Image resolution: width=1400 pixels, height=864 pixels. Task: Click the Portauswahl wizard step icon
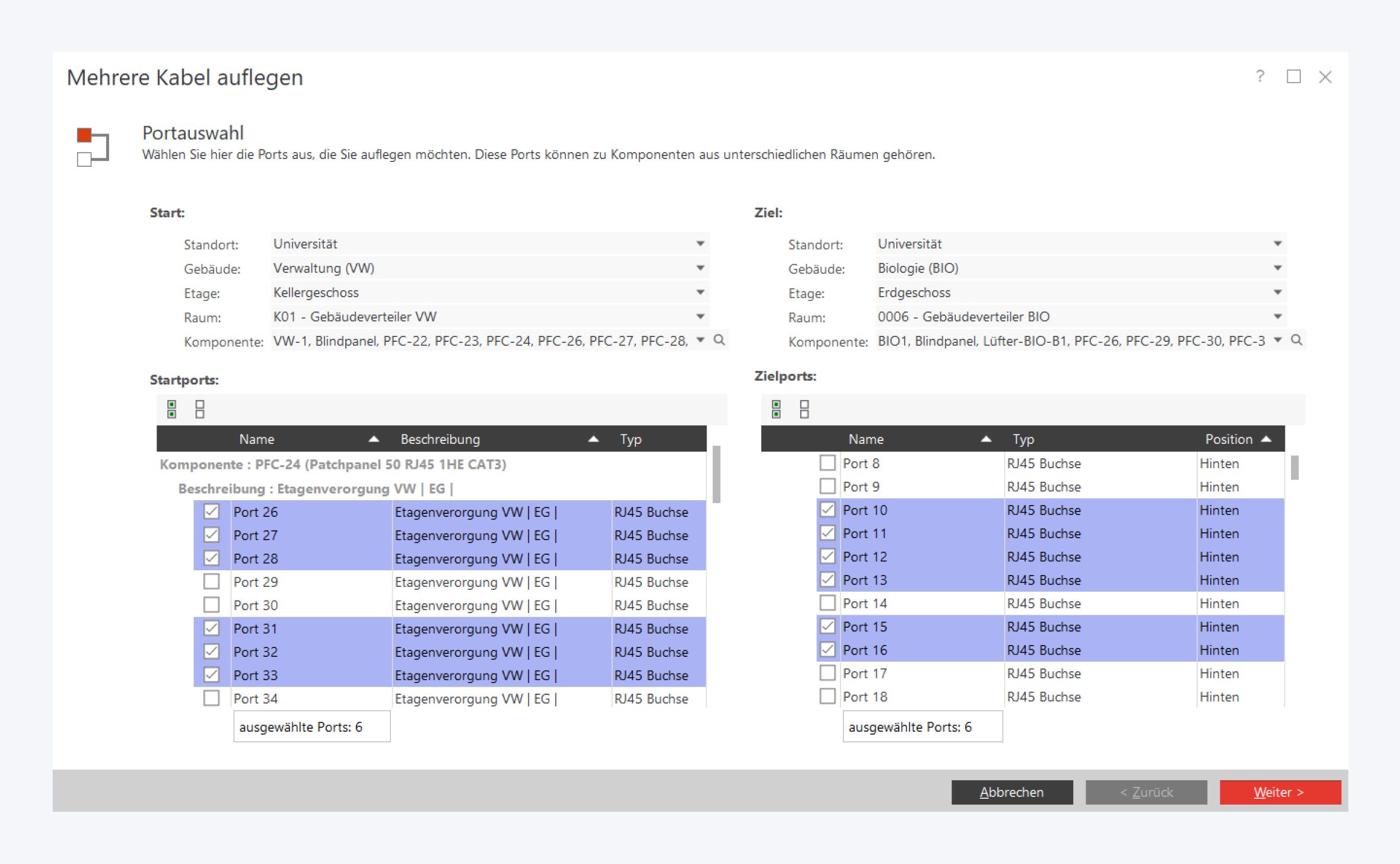[x=93, y=146]
